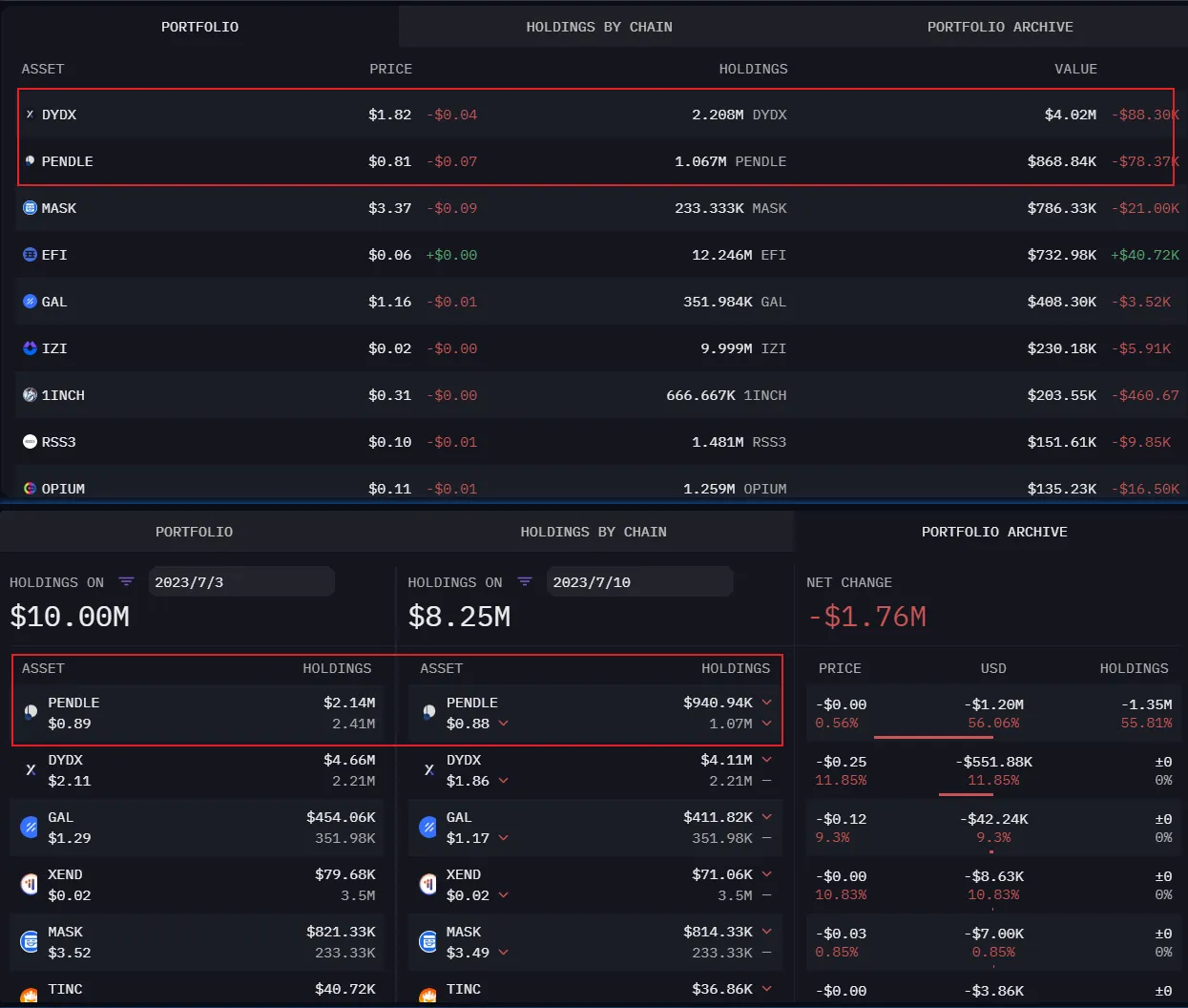Click -1.35M holdings change for PENDLE
1188x1008 pixels.
tap(1146, 704)
